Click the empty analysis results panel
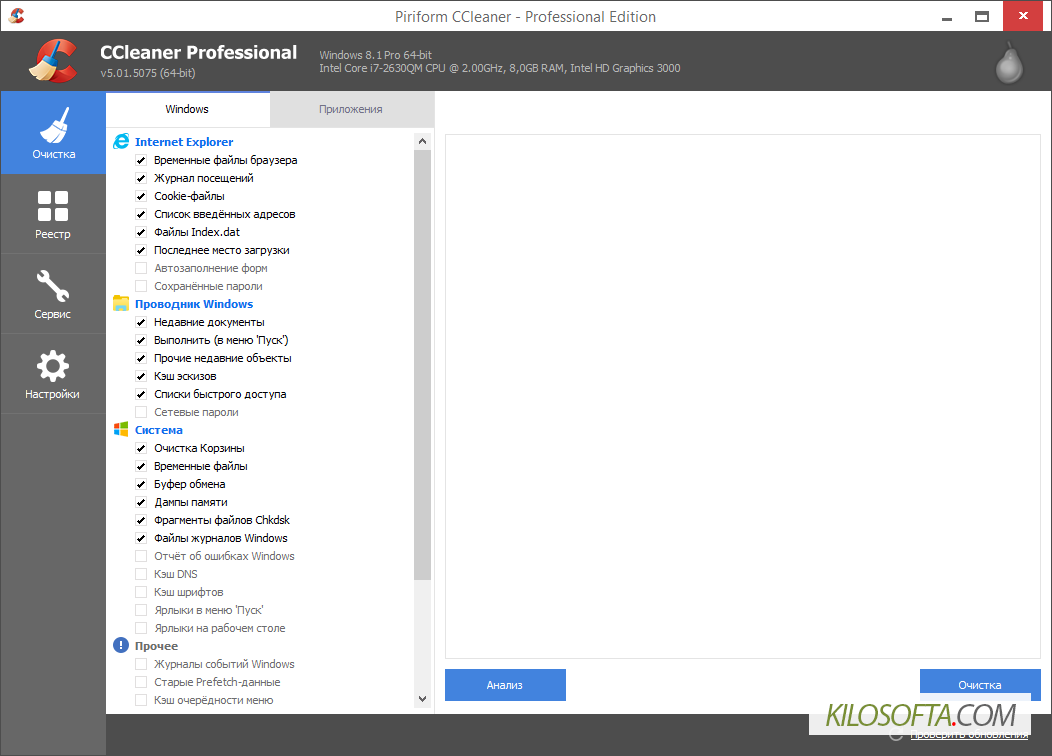This screenshot has width=1052, height=756. click(743, 396)
